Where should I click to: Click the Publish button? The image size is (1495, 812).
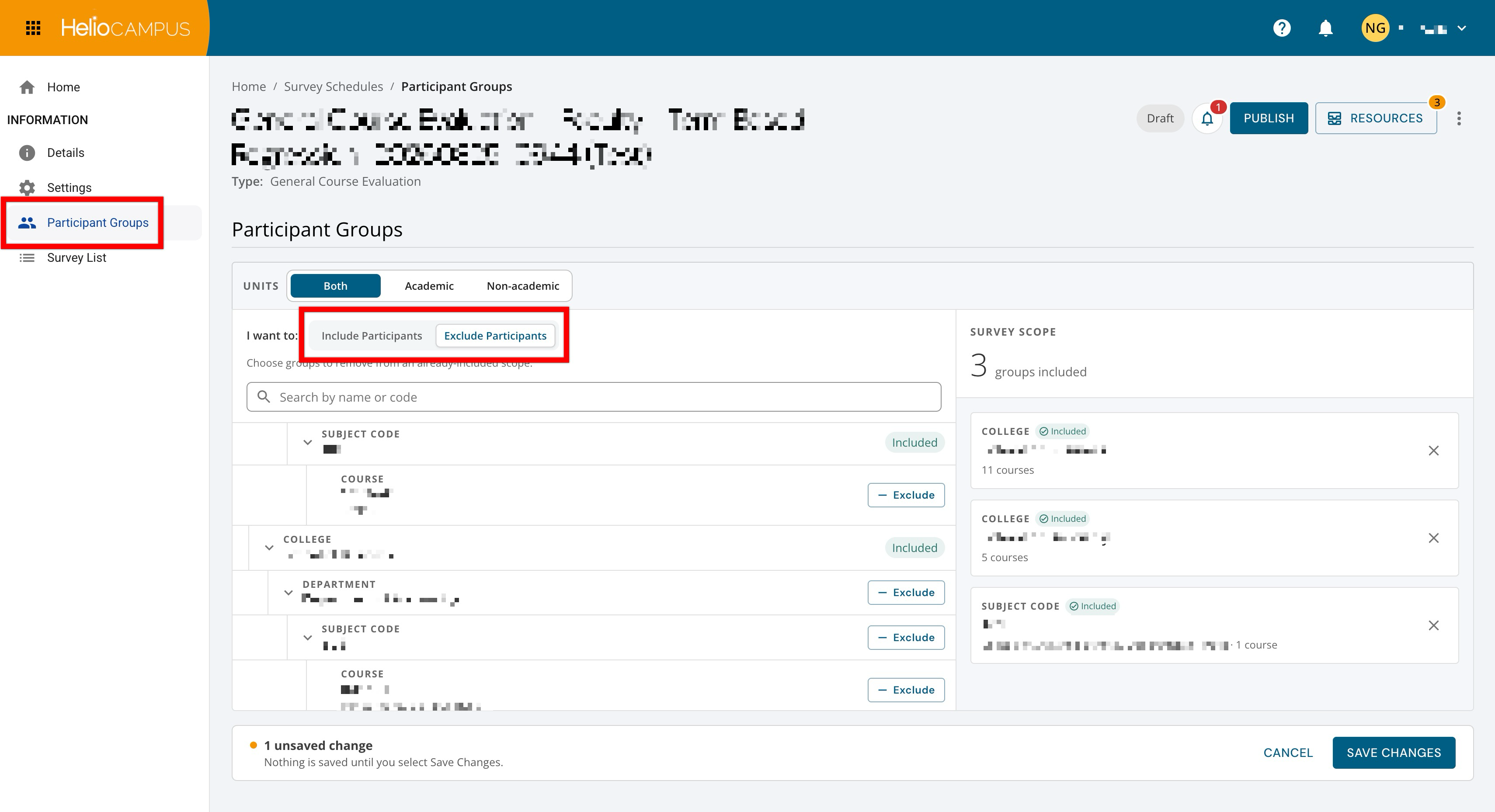(x=1269, y=118)
